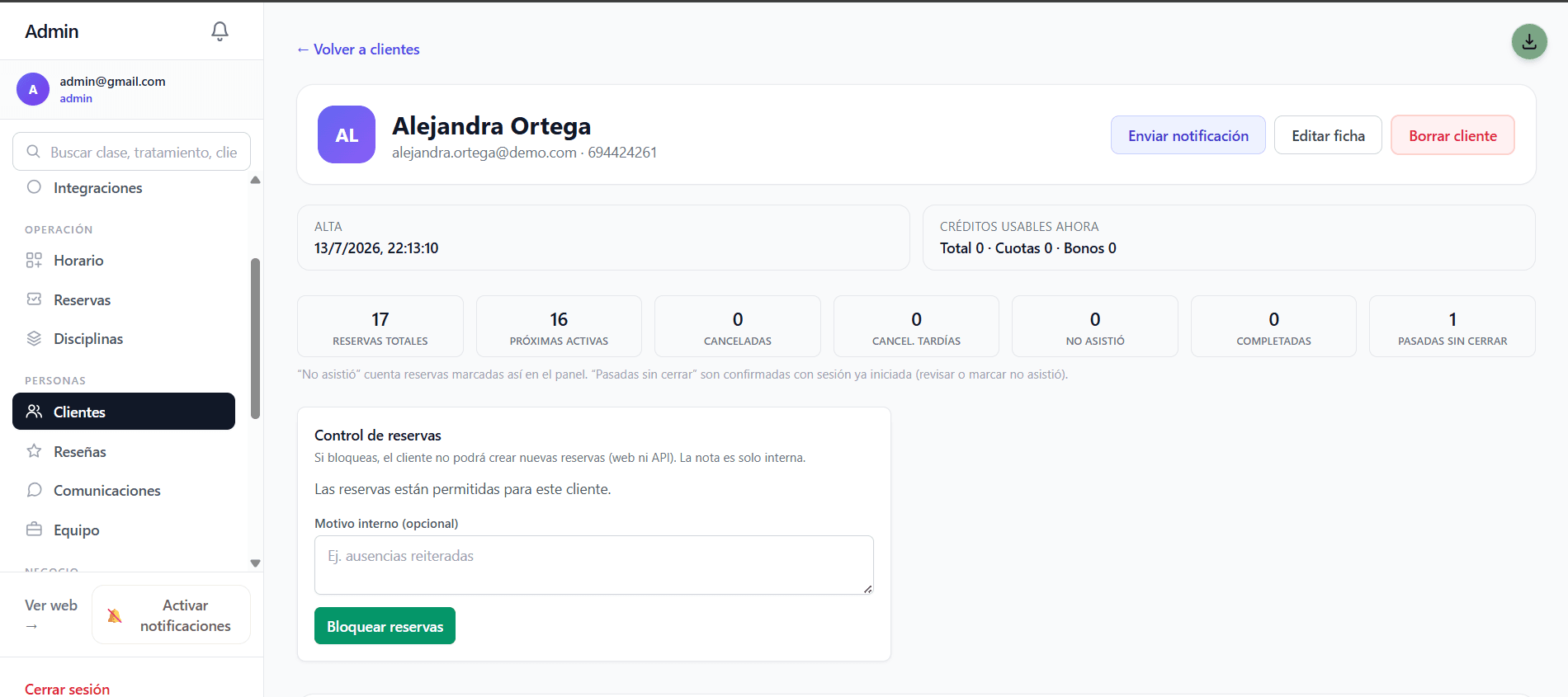The image size is (1568, 697).
Task: Click the Borrar cliente button
Action: click(x=1452, y=135)
